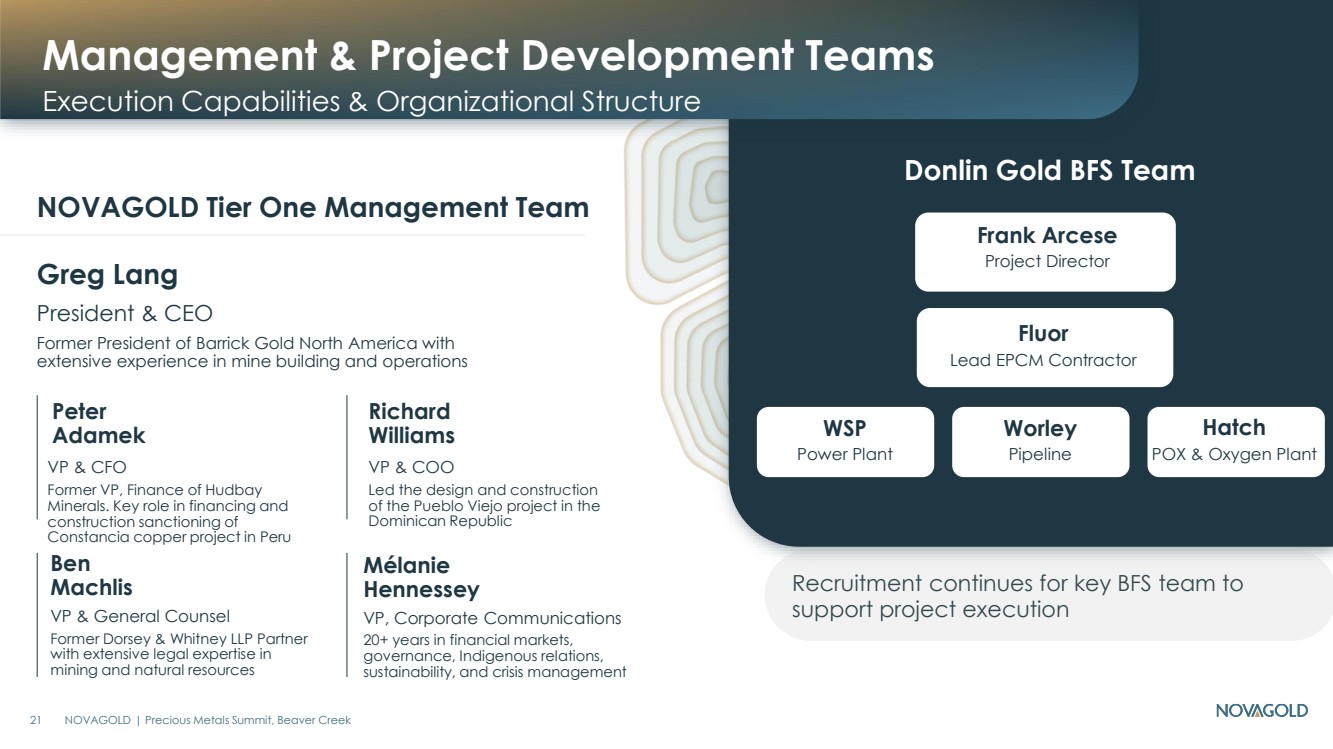Select the "Lead EPCM Contractor" label
The height and width of the screenshot is (749, 1333).
tap(1043, 360)
